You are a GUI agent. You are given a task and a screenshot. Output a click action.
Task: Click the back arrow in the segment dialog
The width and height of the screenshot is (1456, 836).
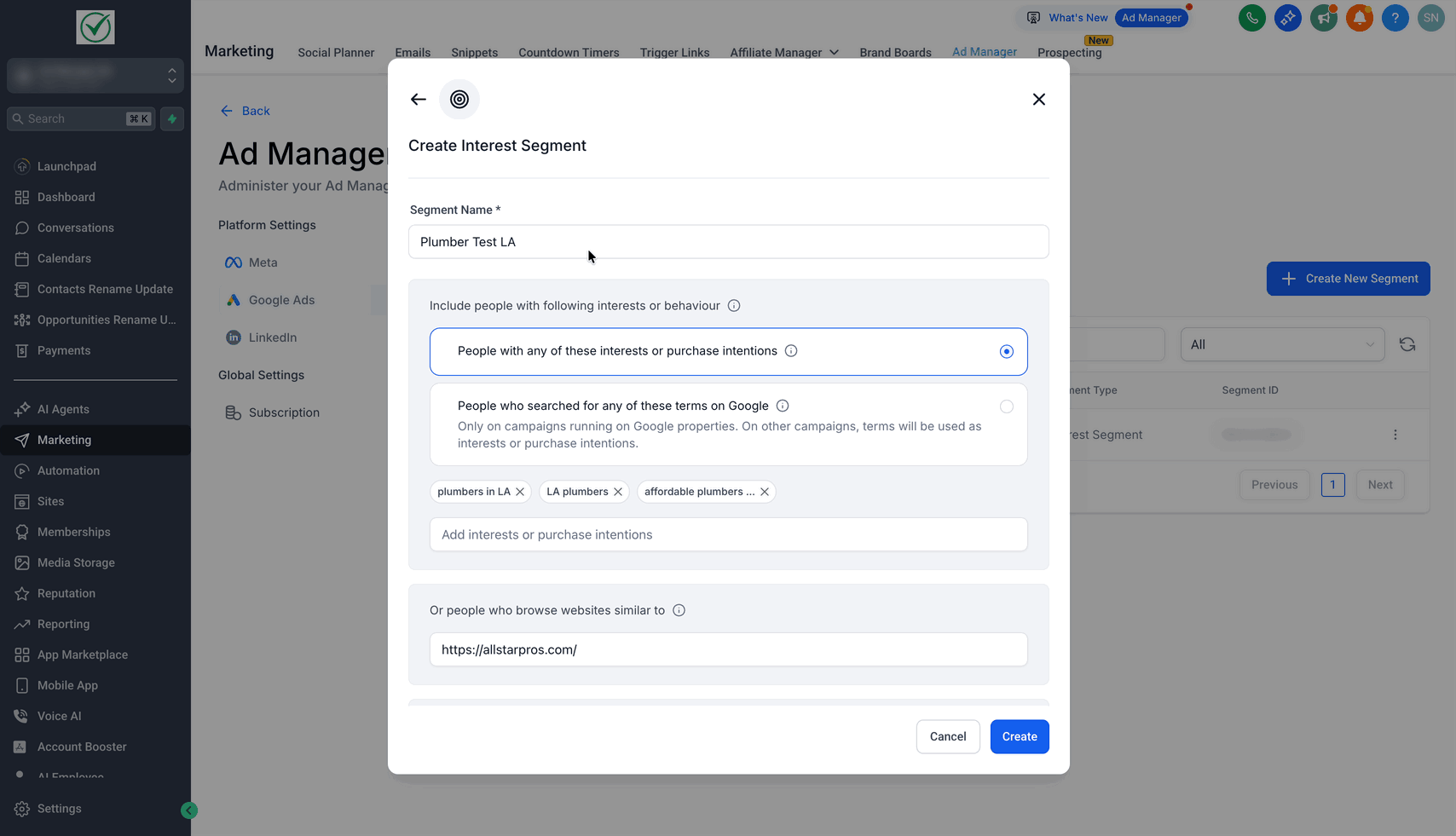point(418,100)
